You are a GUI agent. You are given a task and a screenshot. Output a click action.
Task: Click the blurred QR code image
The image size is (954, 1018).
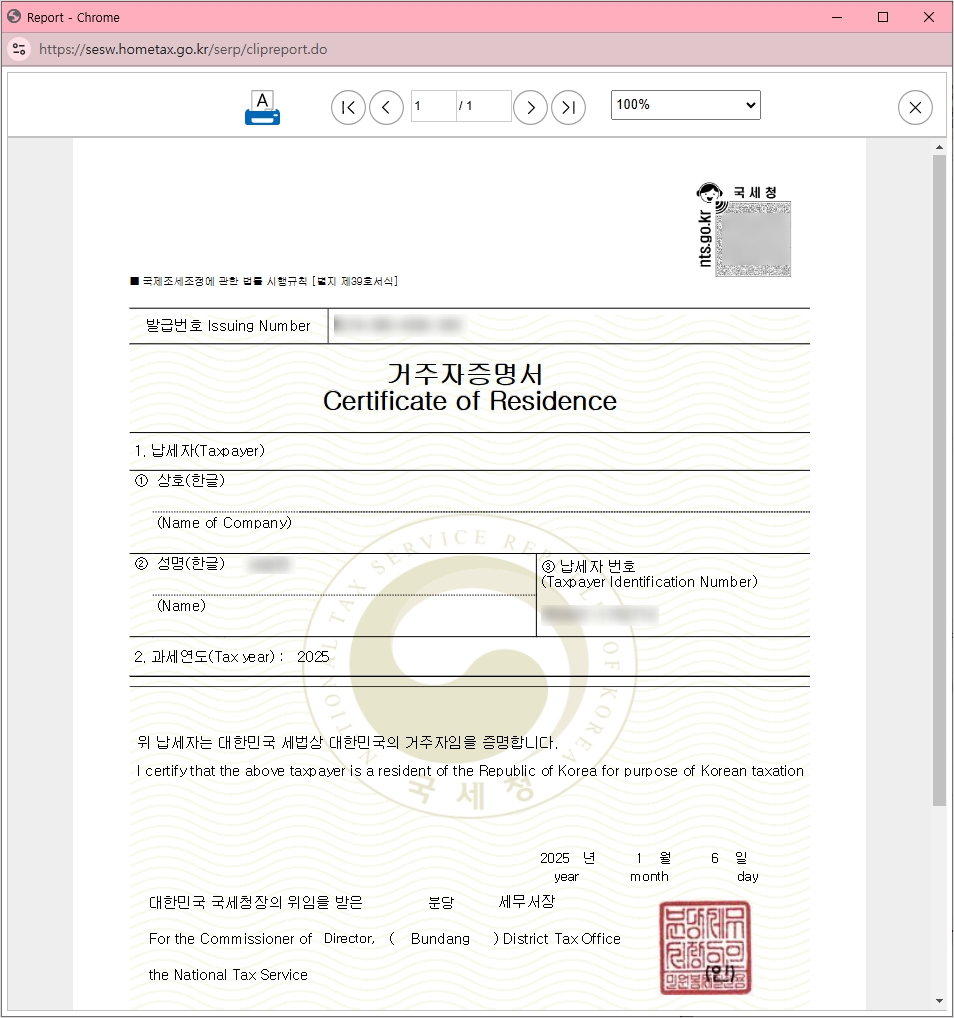point(753,239)
